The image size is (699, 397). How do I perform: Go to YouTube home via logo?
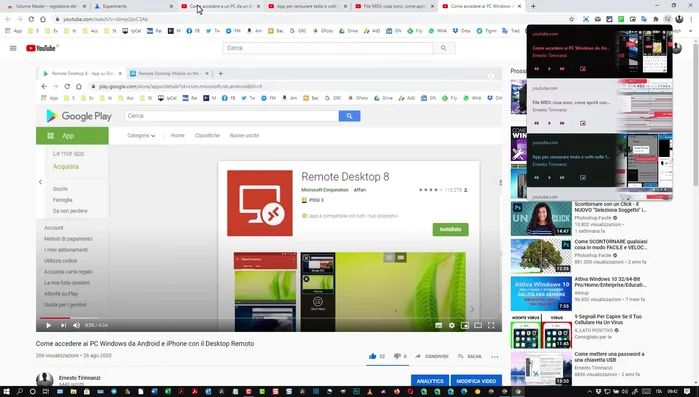point(41,48)
